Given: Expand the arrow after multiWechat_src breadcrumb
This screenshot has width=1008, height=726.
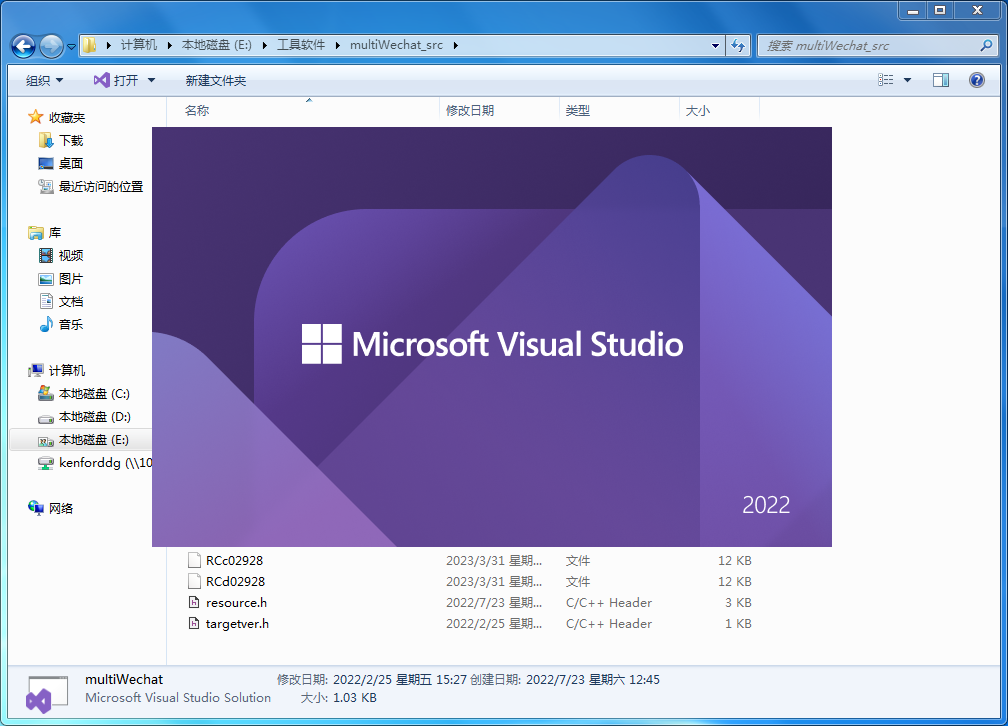Looking at the screenshot, I should 455,45.
